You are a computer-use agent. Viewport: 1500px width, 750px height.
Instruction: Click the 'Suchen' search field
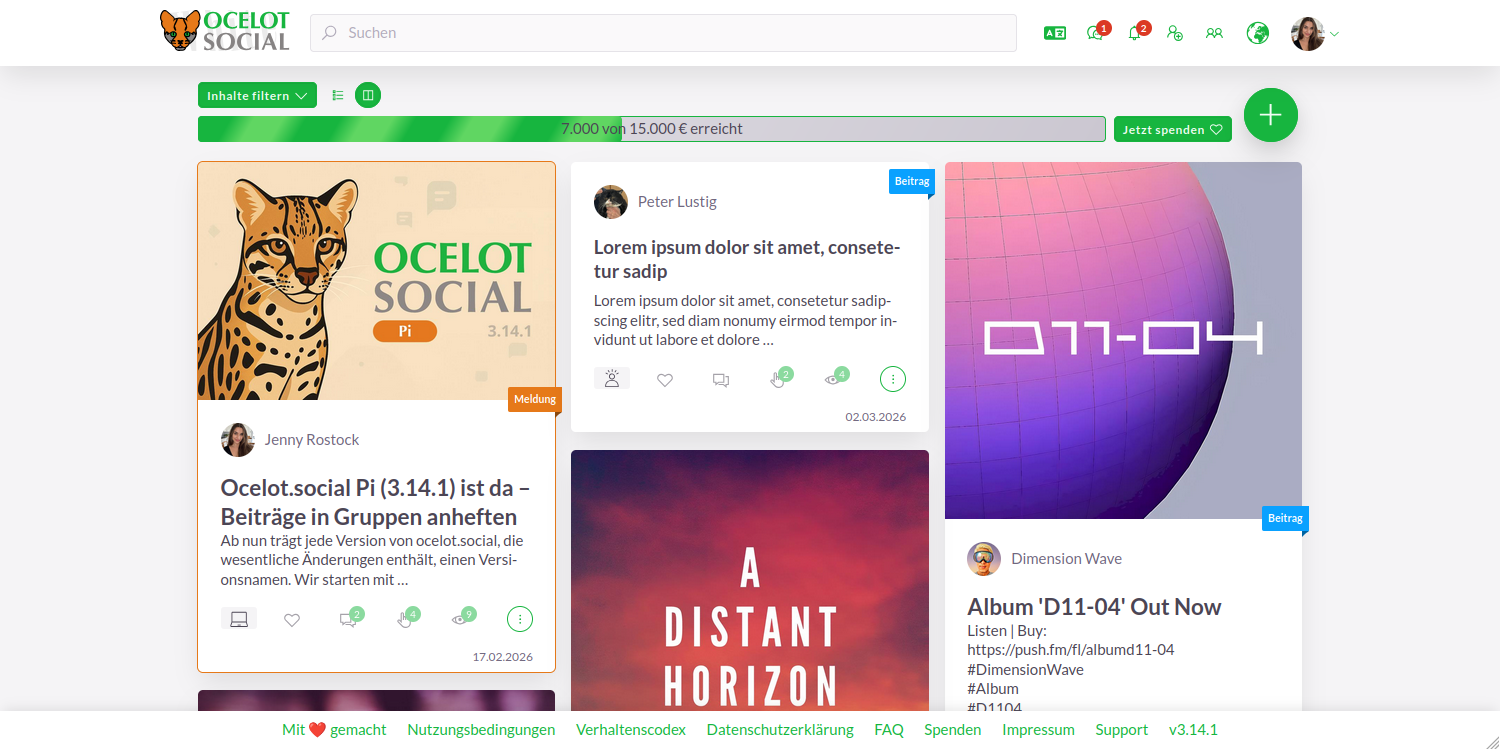663,32
